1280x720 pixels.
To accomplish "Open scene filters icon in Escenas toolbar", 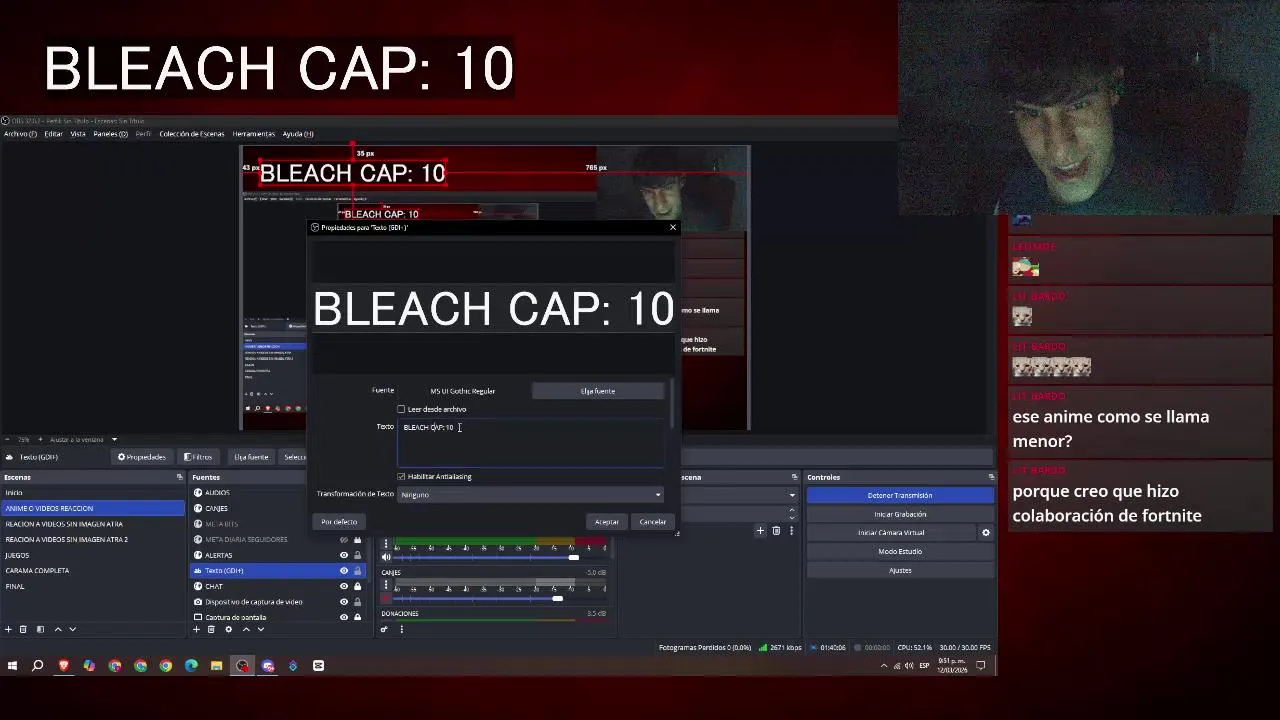I will (x=40, y=629).
